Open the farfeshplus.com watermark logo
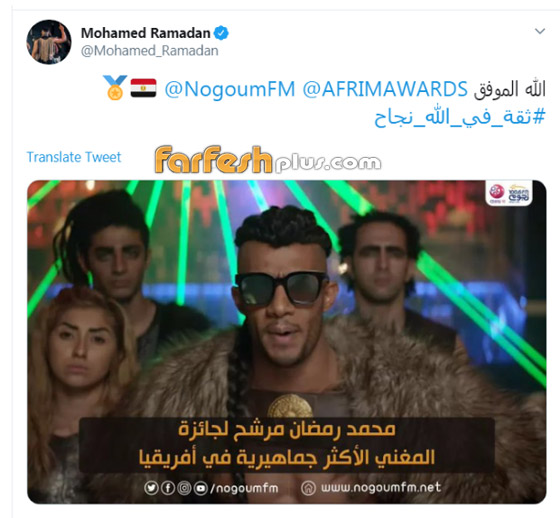 click(268, 160)
